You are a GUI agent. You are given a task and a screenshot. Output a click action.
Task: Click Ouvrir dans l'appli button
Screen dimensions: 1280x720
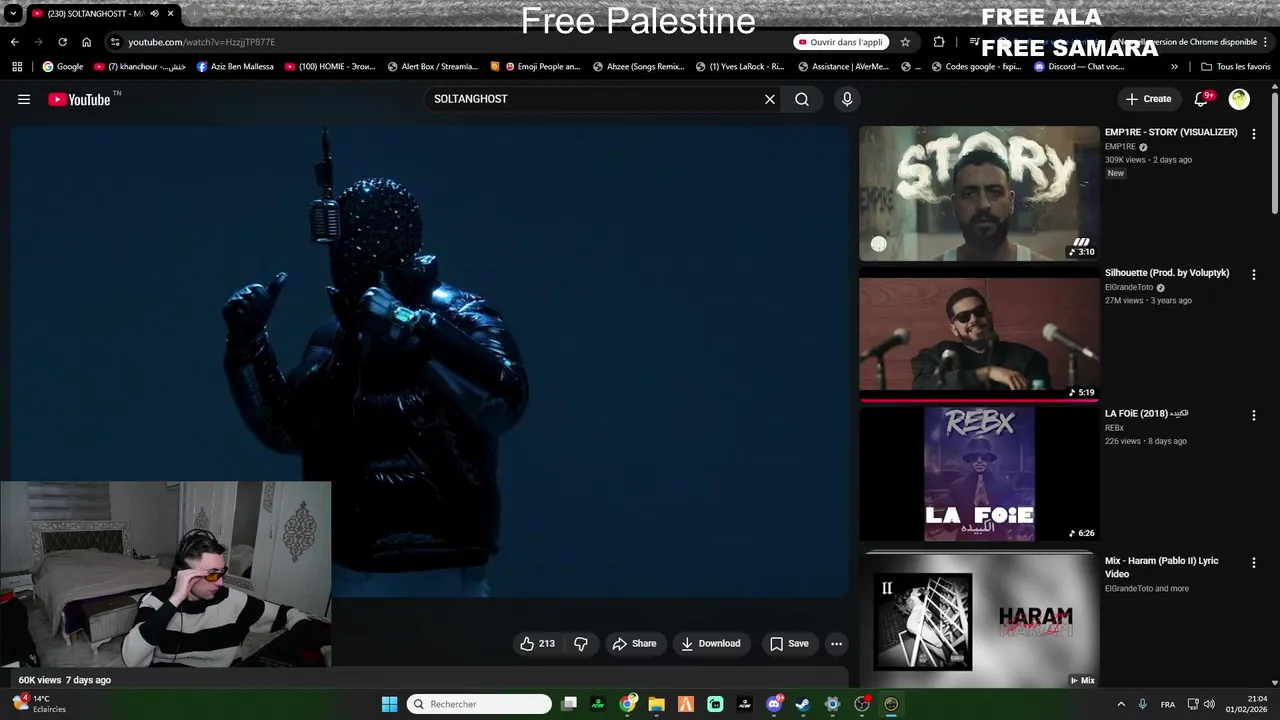pos(841,42)
